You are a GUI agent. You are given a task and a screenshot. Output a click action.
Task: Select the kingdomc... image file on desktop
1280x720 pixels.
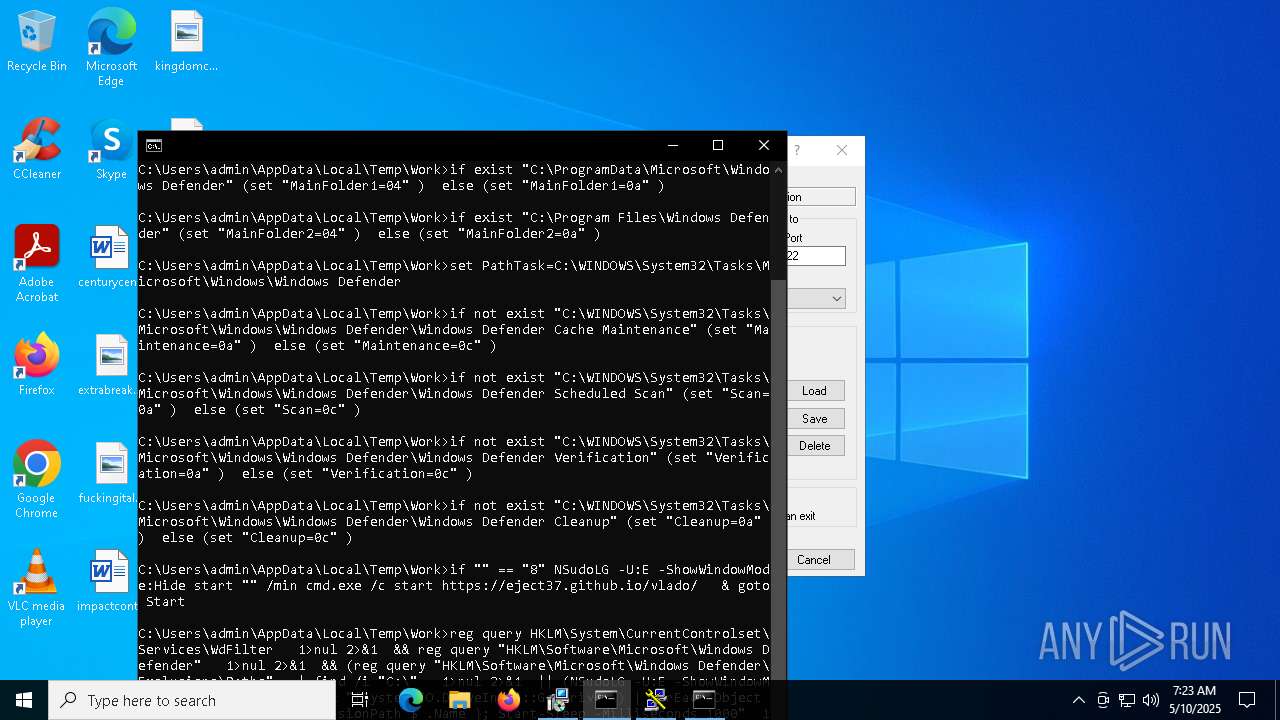[x=186, y=42]
